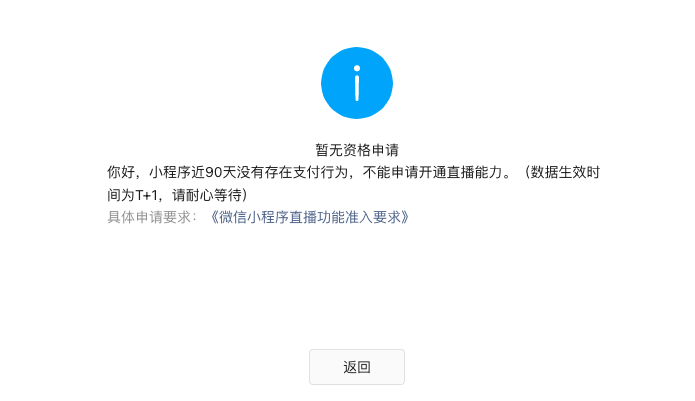The image size is (695, 401).
Task: Click the phrase 不能申请开通直播能力
Action: point(433,172)
